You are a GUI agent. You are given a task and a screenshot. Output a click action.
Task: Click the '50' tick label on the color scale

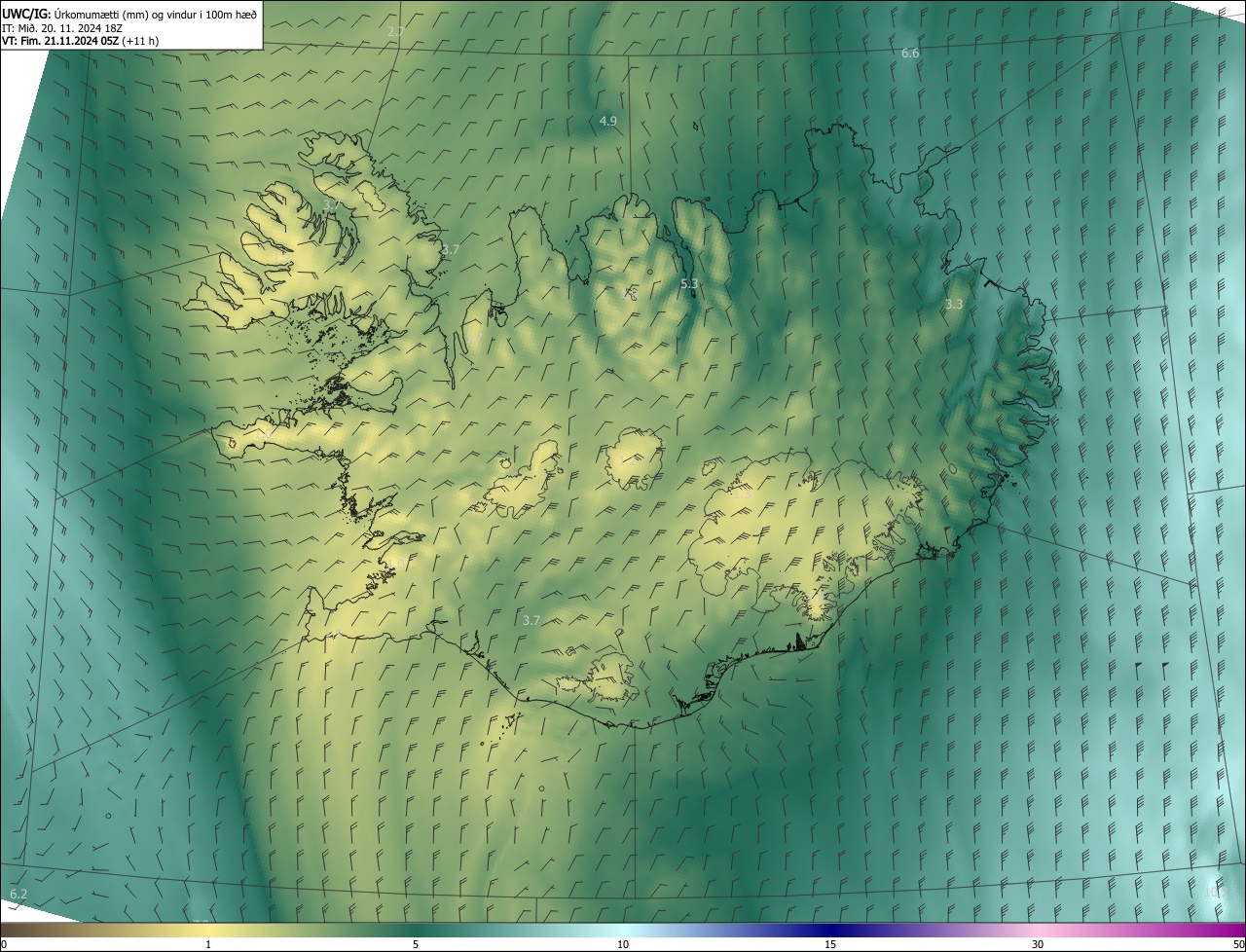[x=1238, y=944]
